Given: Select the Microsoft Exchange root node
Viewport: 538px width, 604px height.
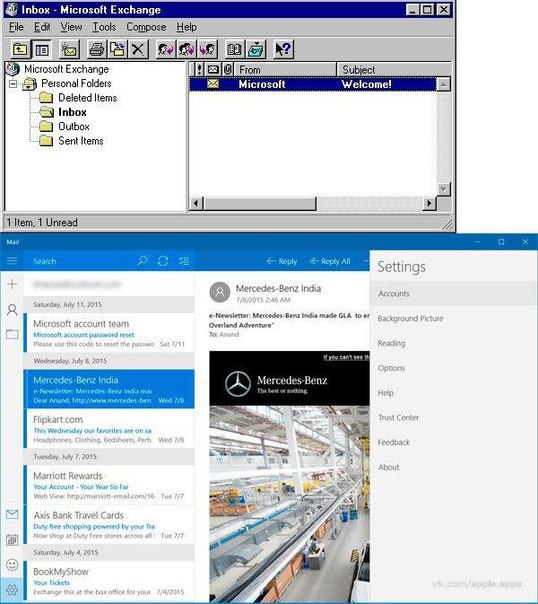Looking at the screenshot, I should (66, 69).
